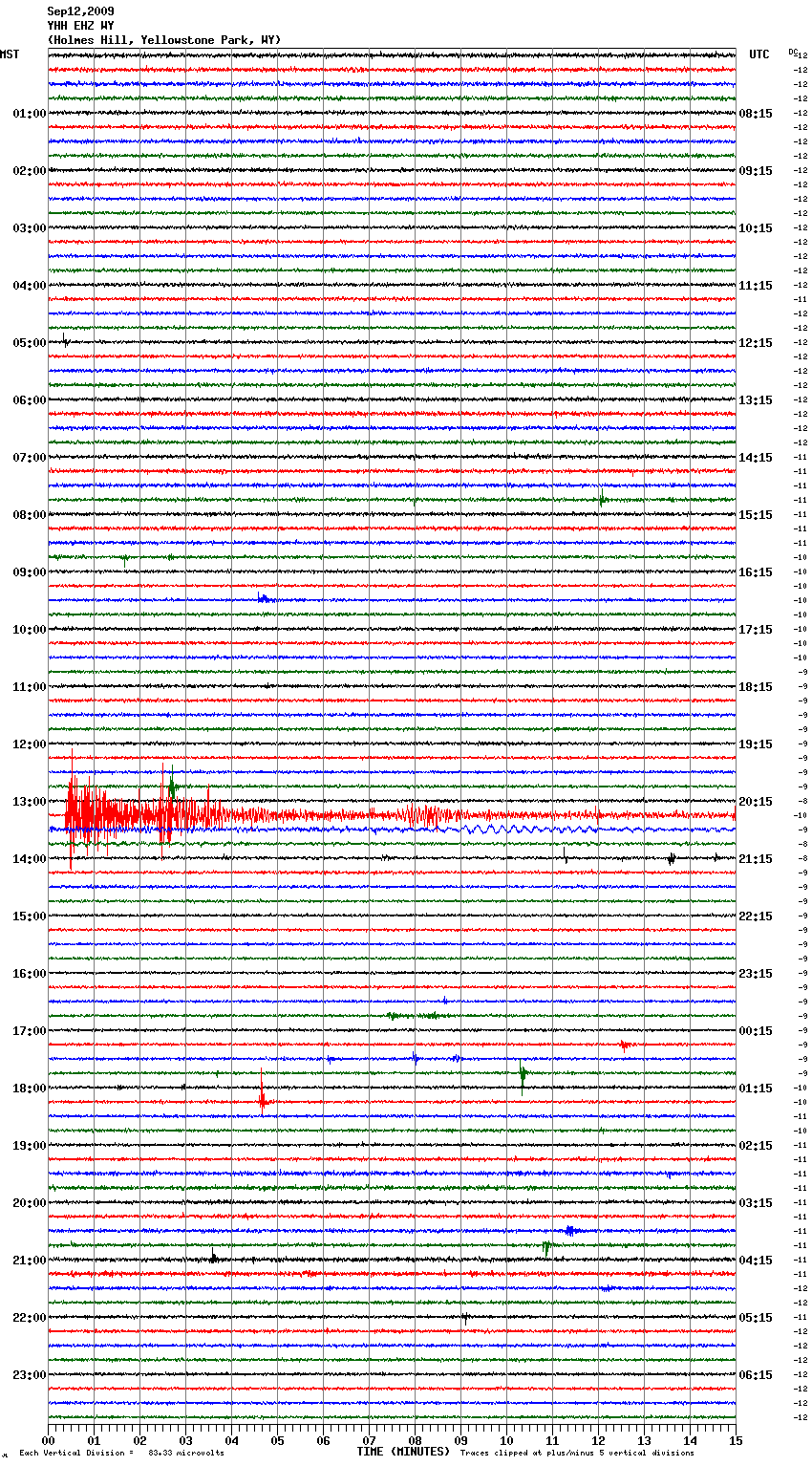Select the 20:00 MST time label
812x1466 pixels.
point(29,1203)
